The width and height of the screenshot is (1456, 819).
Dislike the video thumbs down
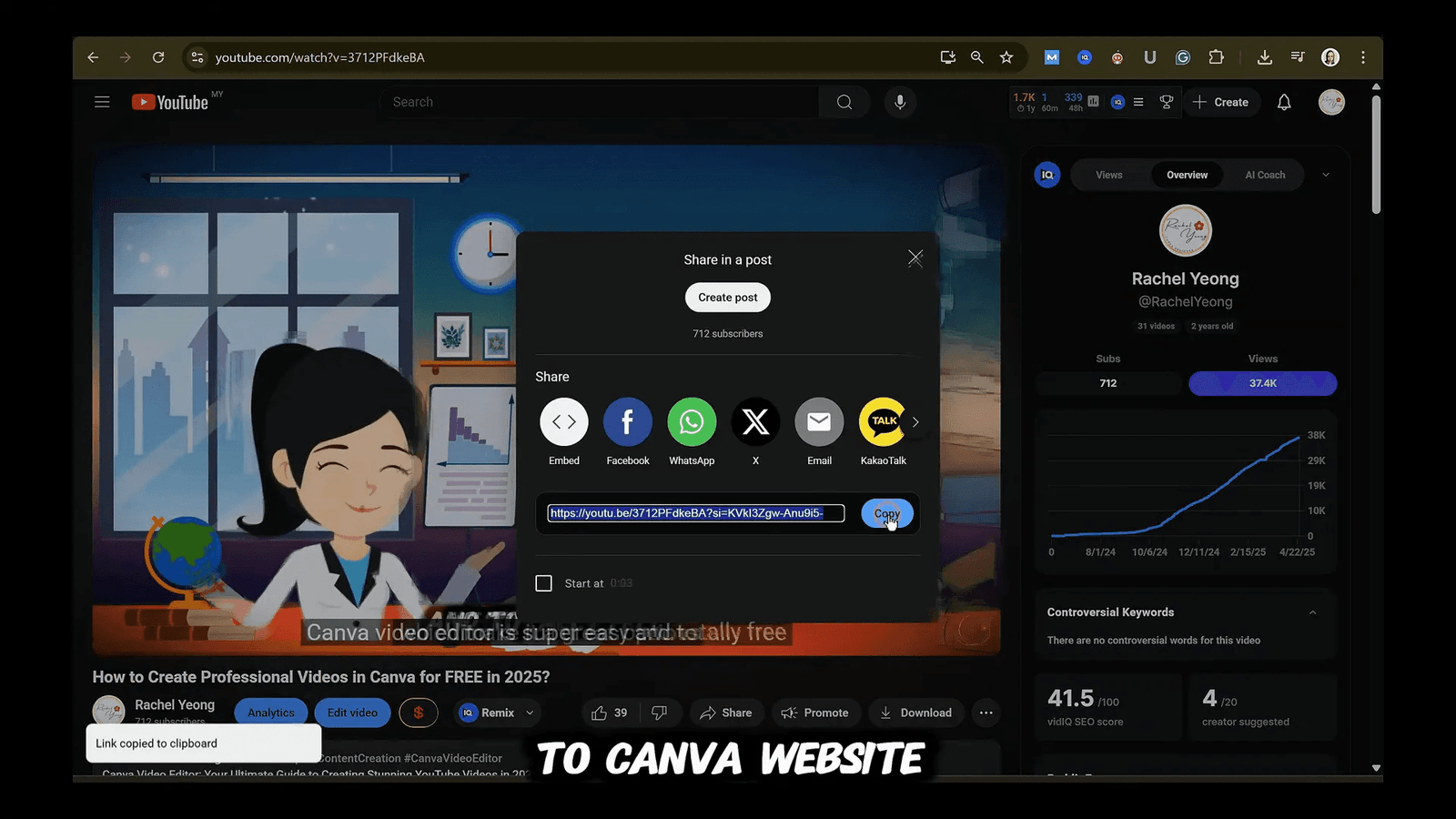(x=660, y=713)
